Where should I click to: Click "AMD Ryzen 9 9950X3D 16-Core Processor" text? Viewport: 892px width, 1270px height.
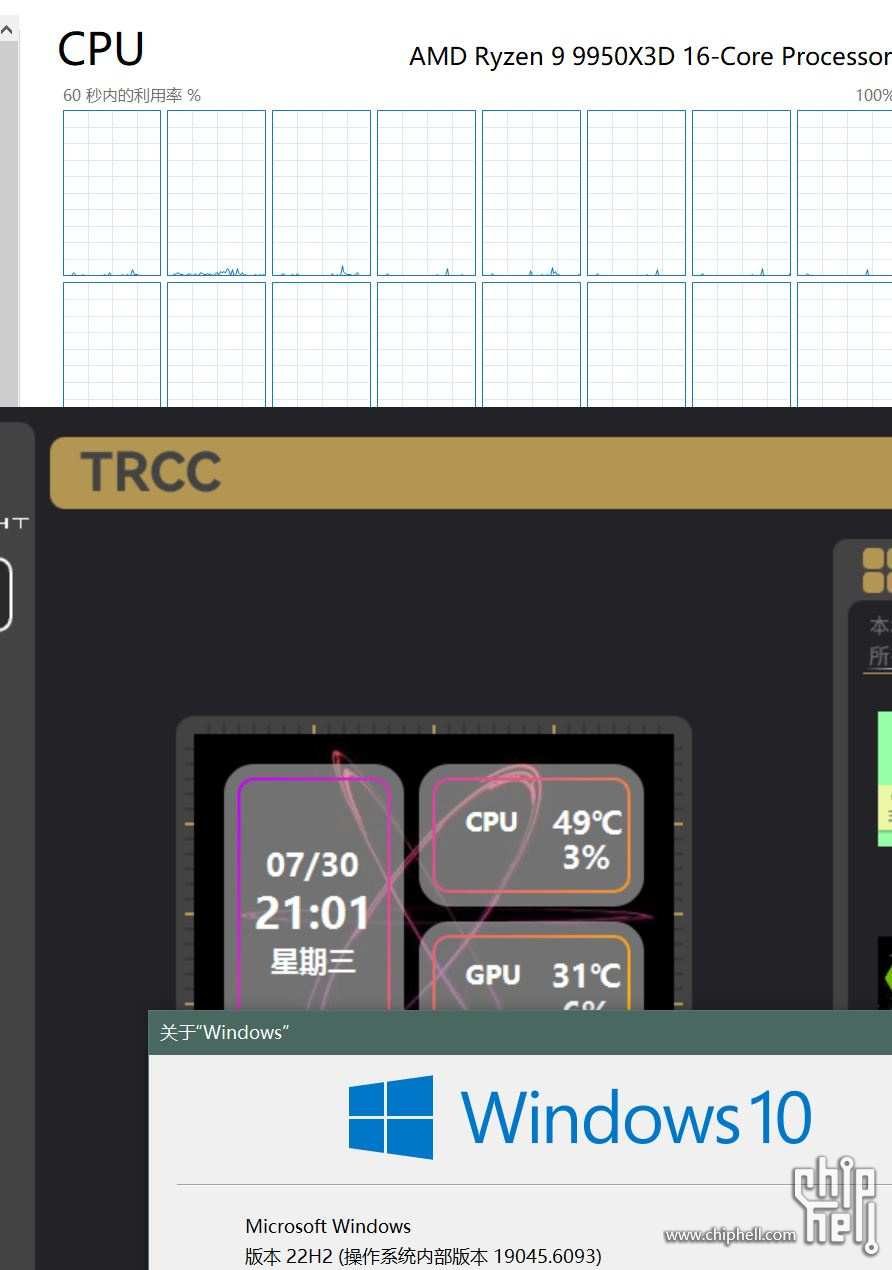coord(650,56)
